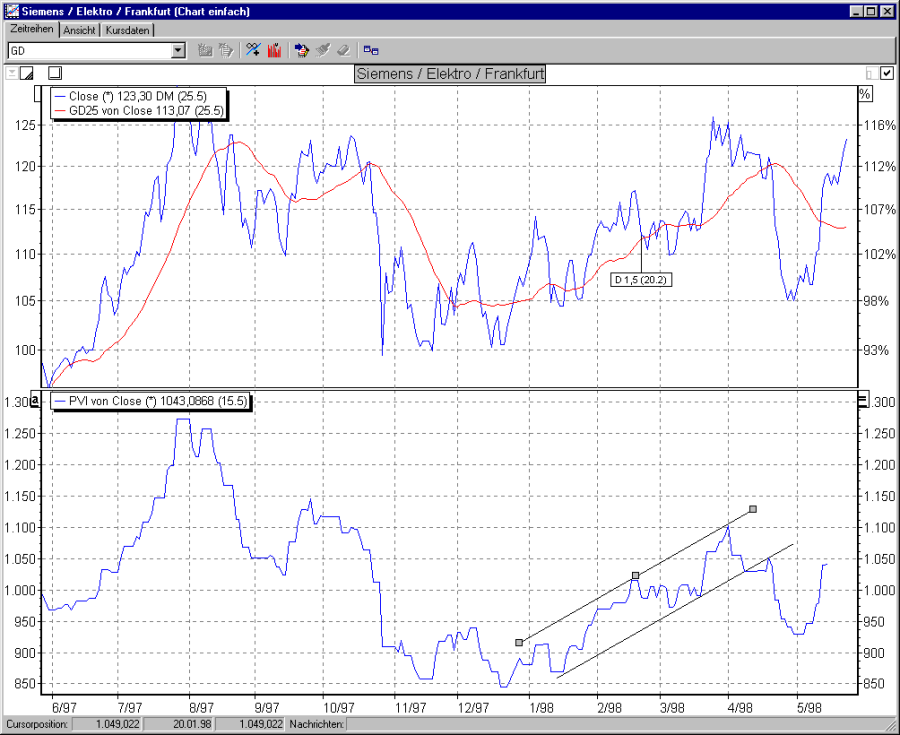Click the split window layout icon

tap(371, 49)
